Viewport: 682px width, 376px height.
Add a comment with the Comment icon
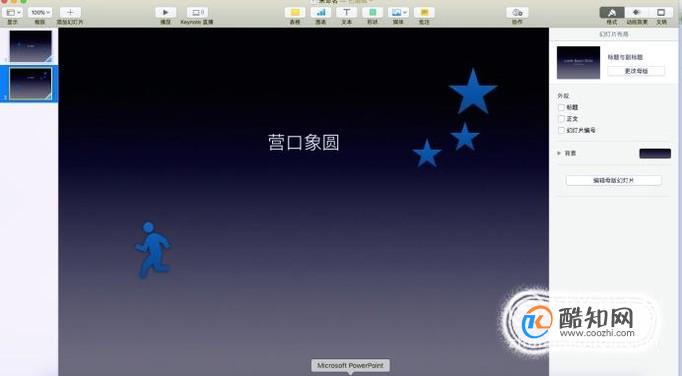(425, 13)
